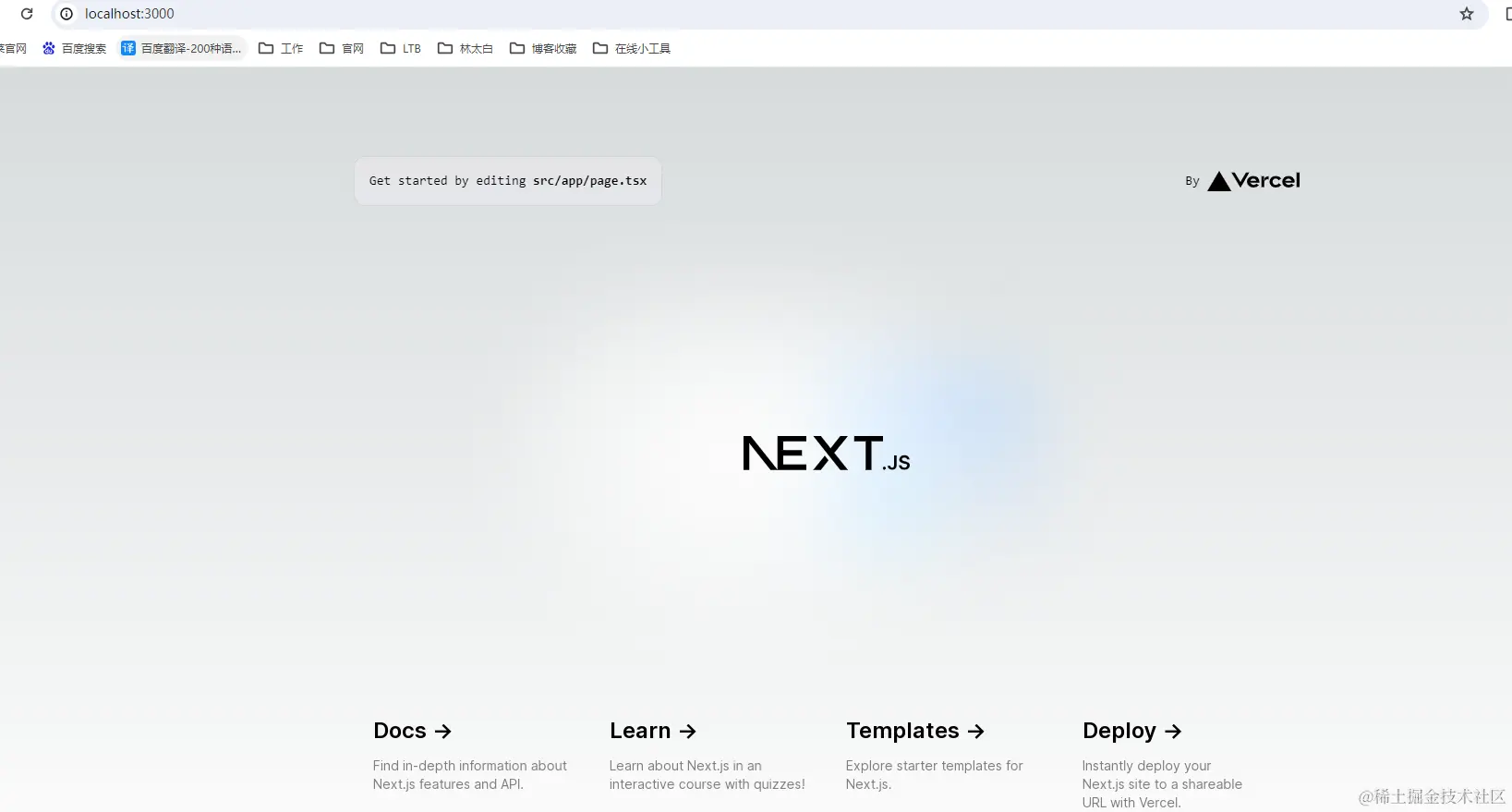The image size is (1512, 812).
Task: Open the 林太白 bookmark folder
Action: tap(466, 48)
